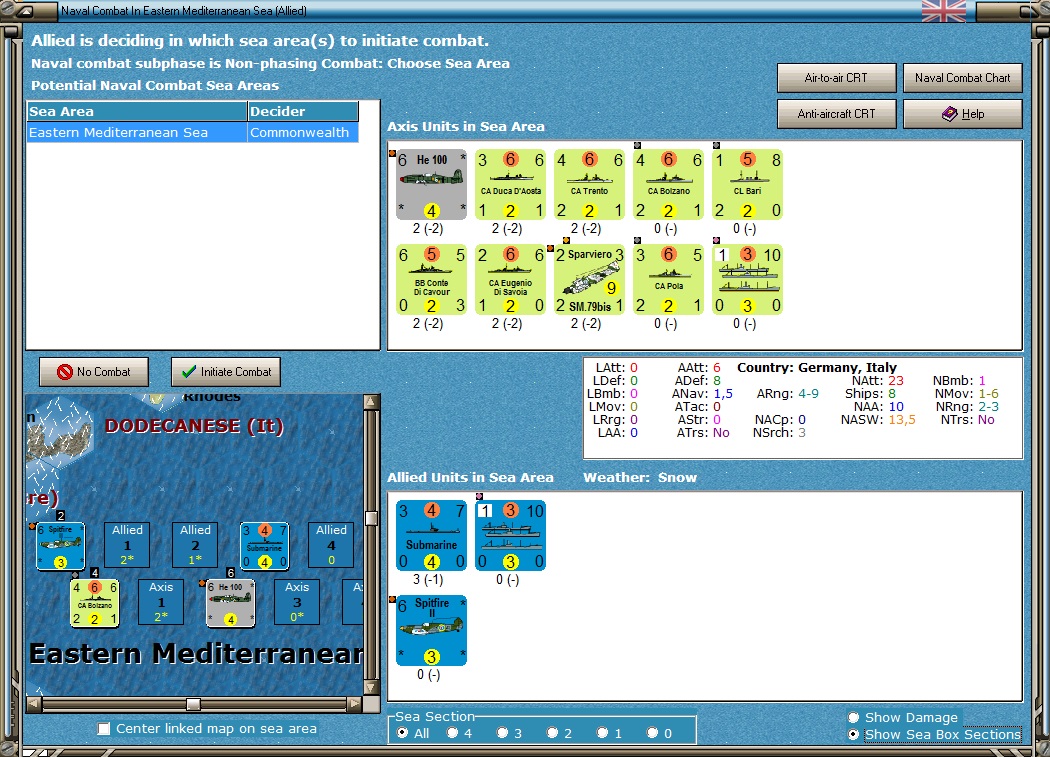Choose the Show Sea Box Sections option
Viewport: 1050px width, 757px height.
854,734
